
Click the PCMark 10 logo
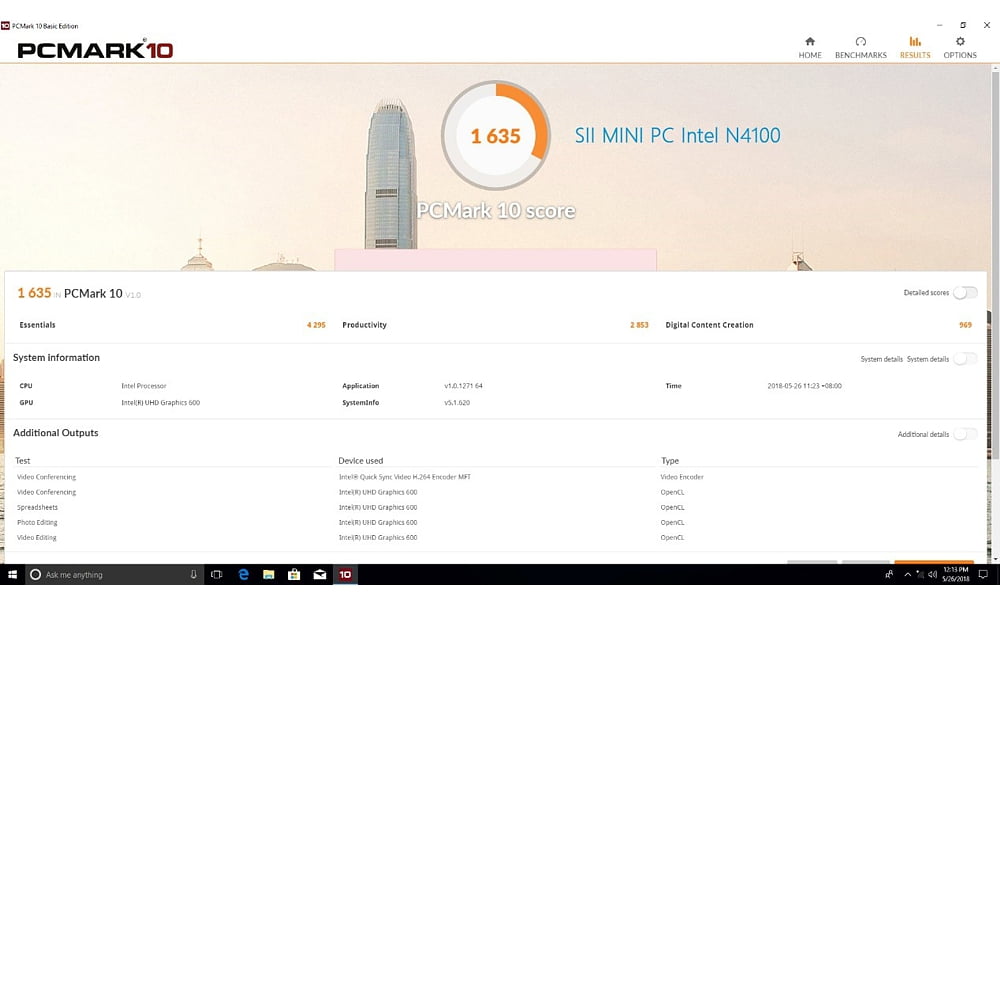pyautogui.click(x=95, y=49)
